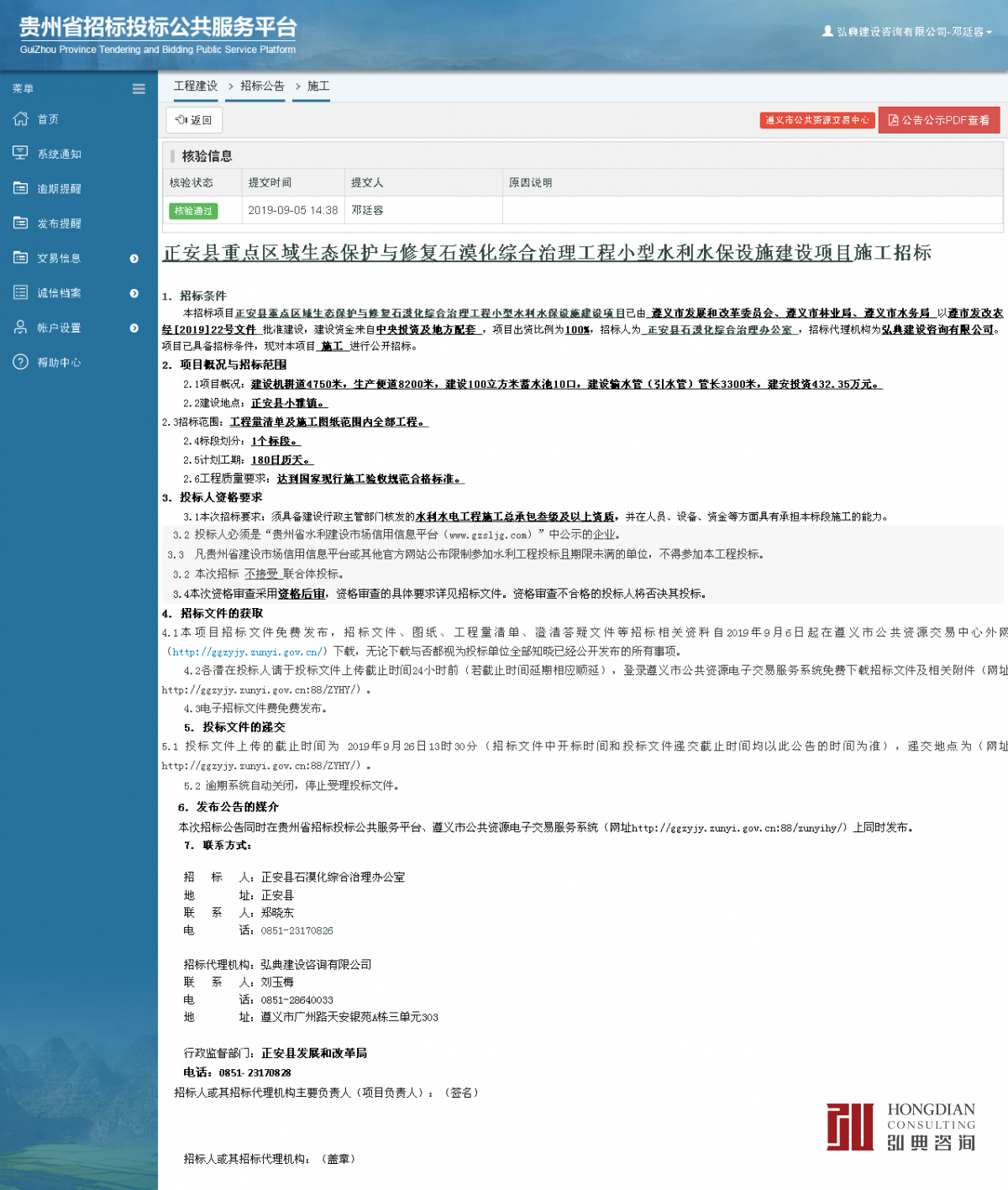Viewport: 1008px width, 1190px height.
Task: Expand the 诚信档案 submenu chevron
Action: coord(133,293)
